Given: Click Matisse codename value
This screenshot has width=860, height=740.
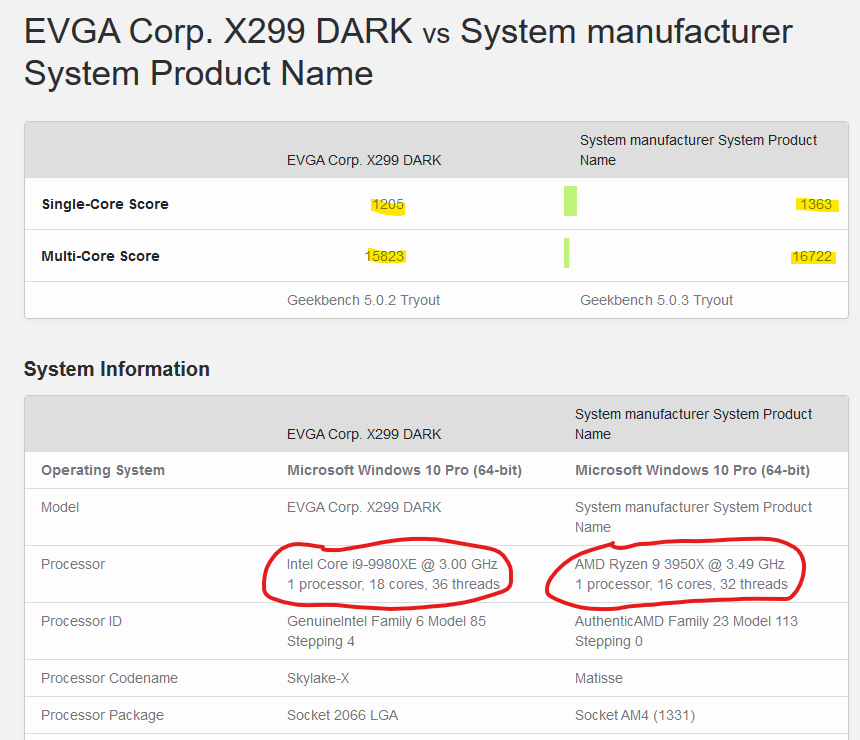Looking at the screenshot, I should (x=599, y=678).
